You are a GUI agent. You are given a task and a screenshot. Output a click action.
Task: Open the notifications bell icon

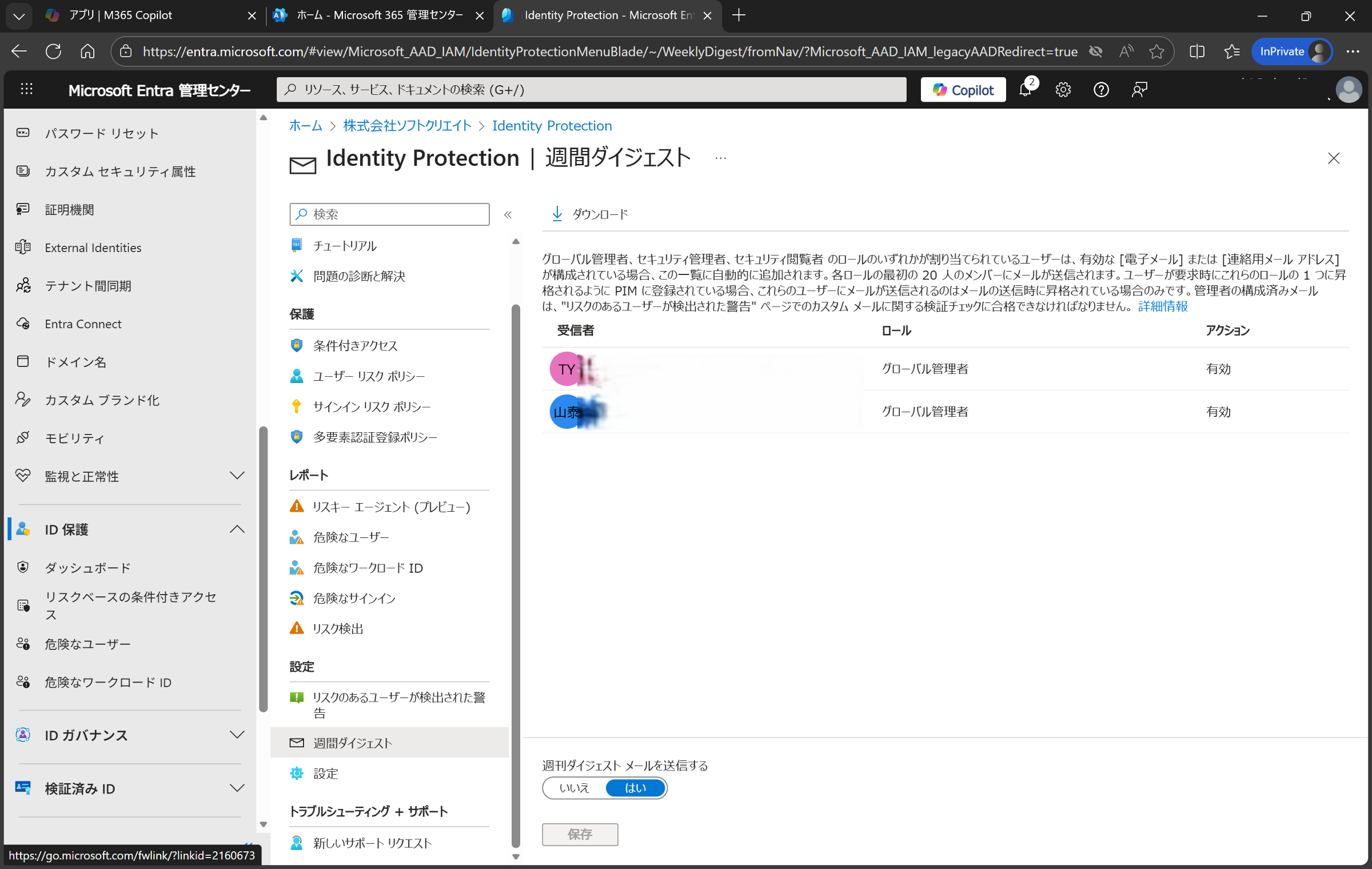(x=1026, y=89)
